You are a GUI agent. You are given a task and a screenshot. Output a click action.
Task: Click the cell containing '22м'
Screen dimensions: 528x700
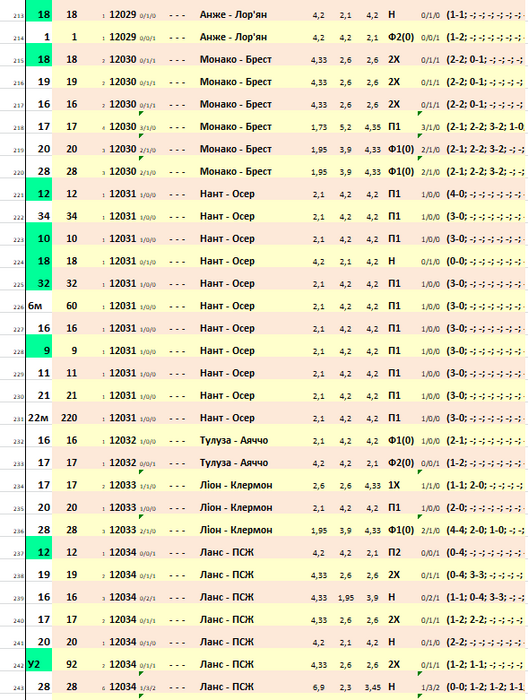click(39, 418)
